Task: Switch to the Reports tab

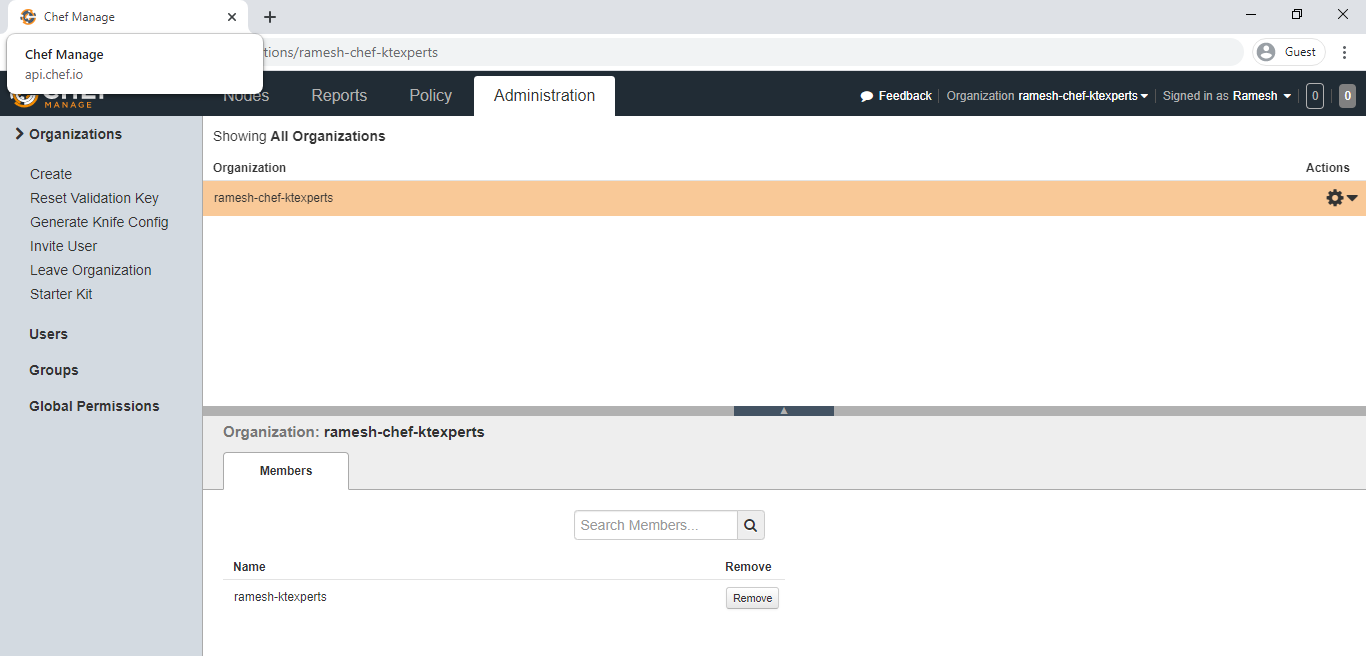Action: click(x=339, y=96)
